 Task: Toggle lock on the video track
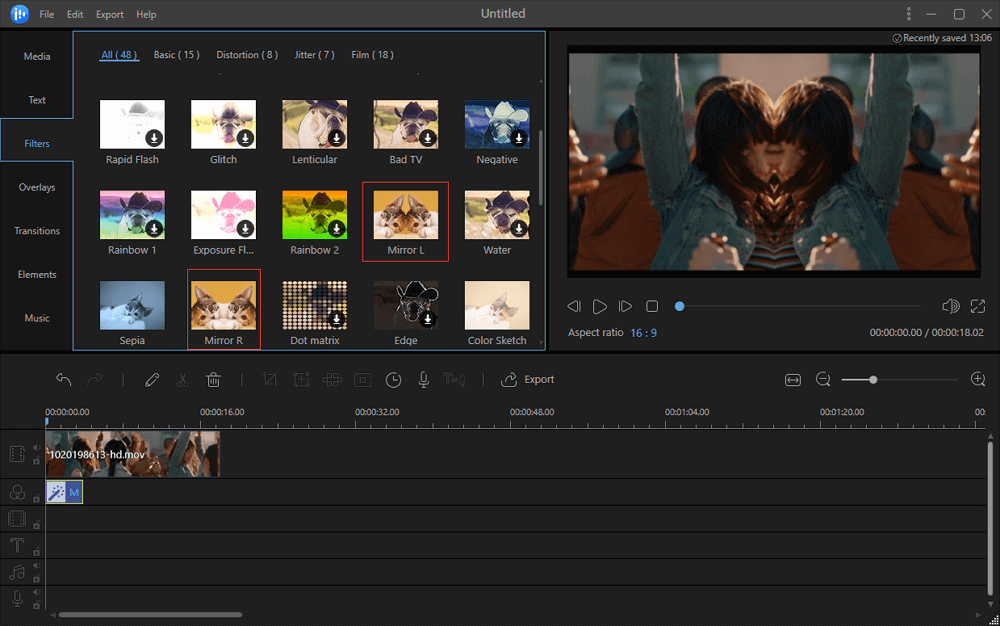[x=37, y=461]
